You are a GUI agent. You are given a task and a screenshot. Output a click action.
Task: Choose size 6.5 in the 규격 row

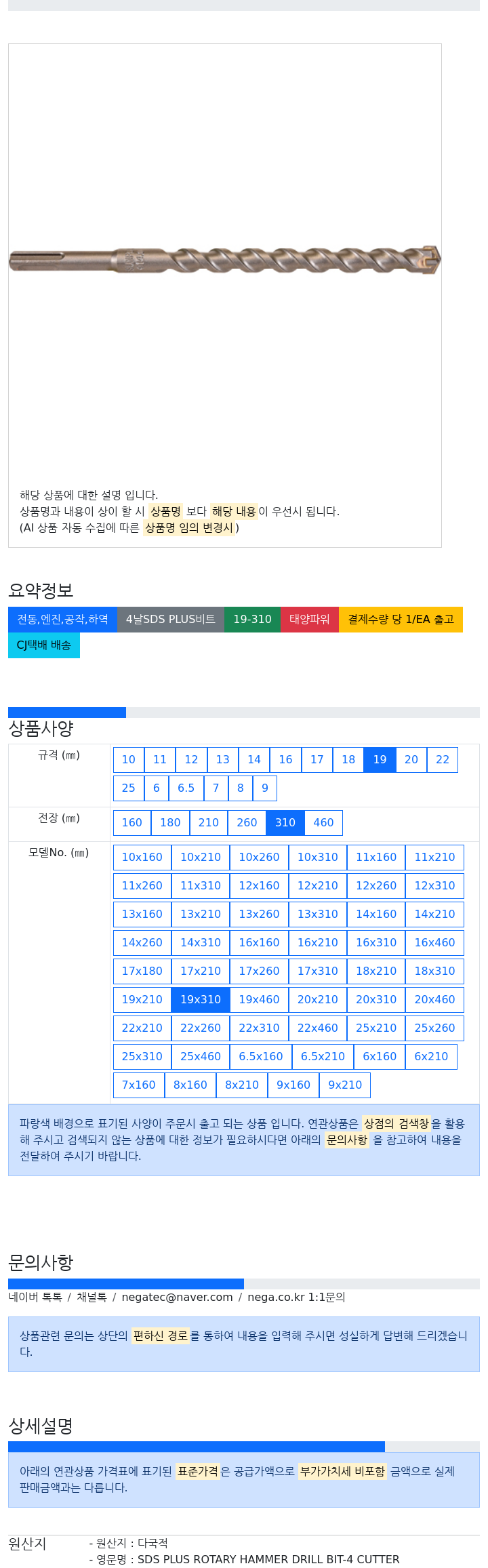click(x=186, y=788)
